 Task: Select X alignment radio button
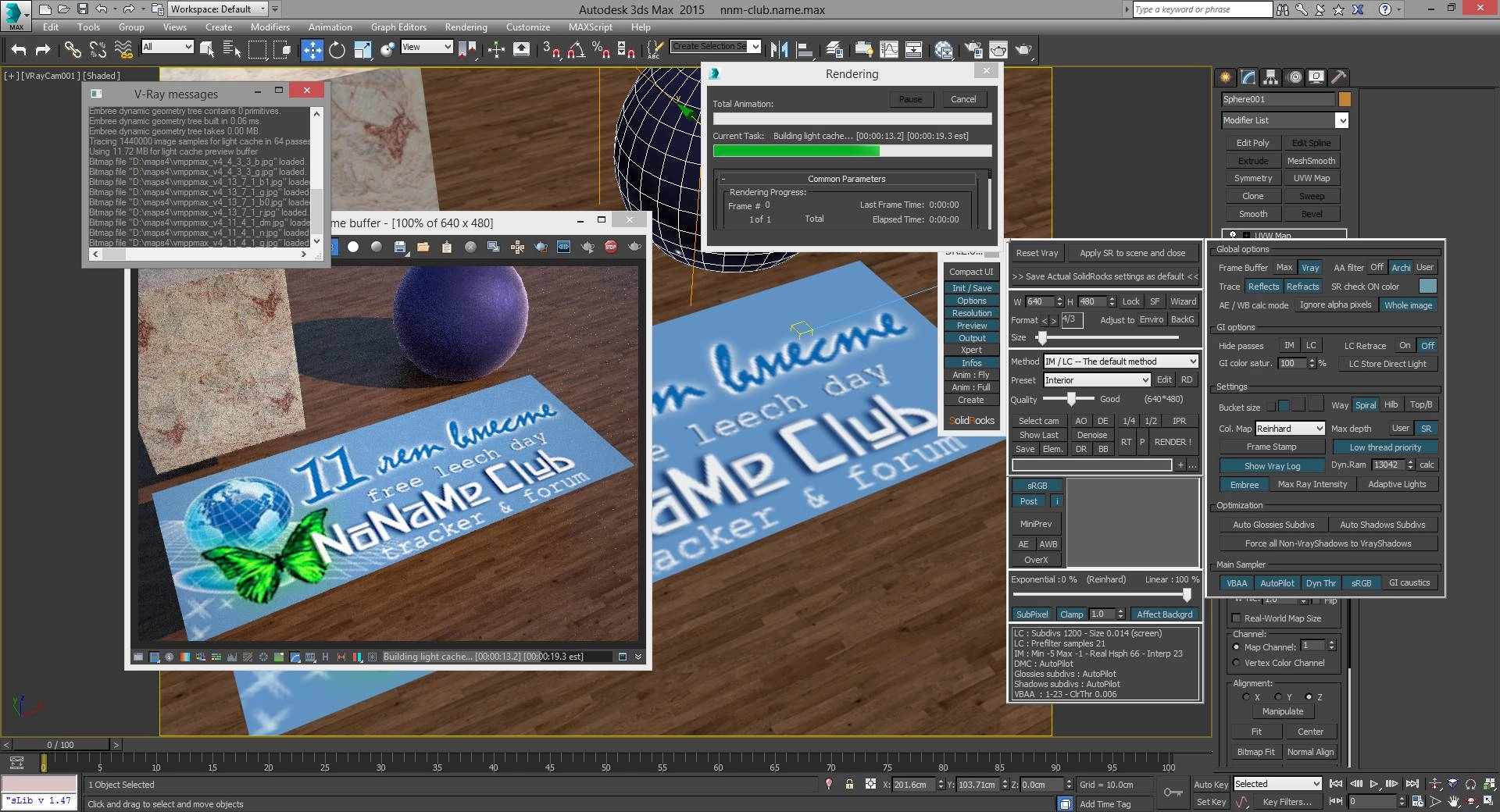1246,697
